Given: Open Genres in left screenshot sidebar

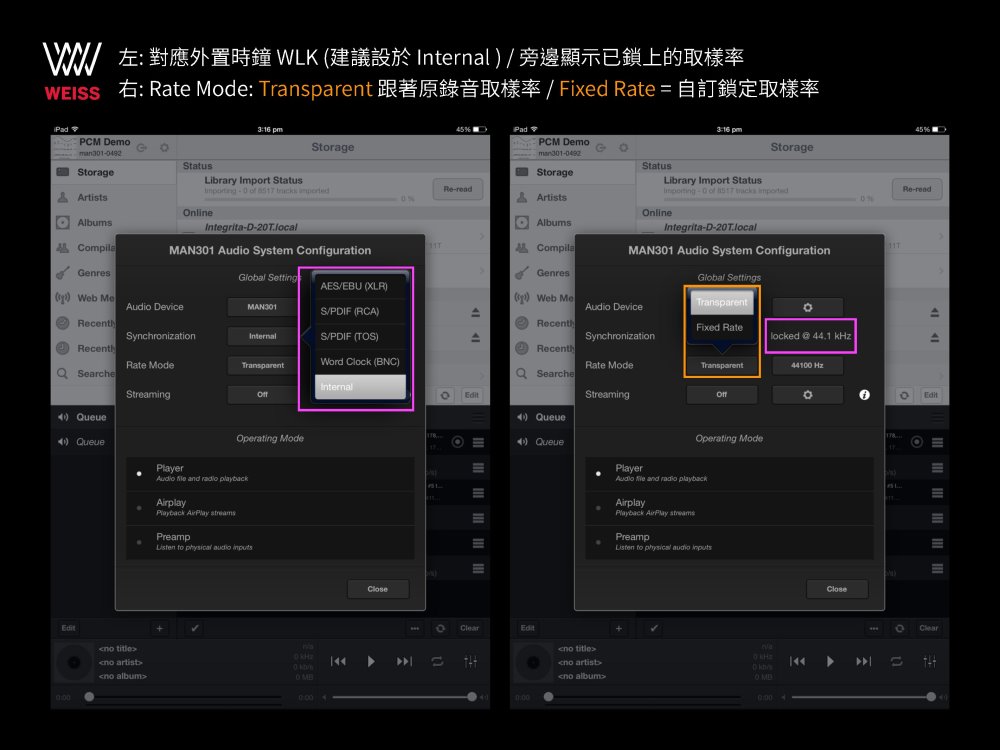Looking at the screenshot, I should pos(84,273).
